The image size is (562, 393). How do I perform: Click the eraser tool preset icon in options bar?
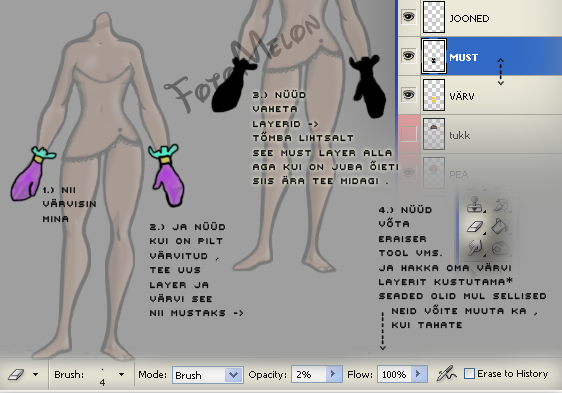pyautogui.click(x=16, y=375)
